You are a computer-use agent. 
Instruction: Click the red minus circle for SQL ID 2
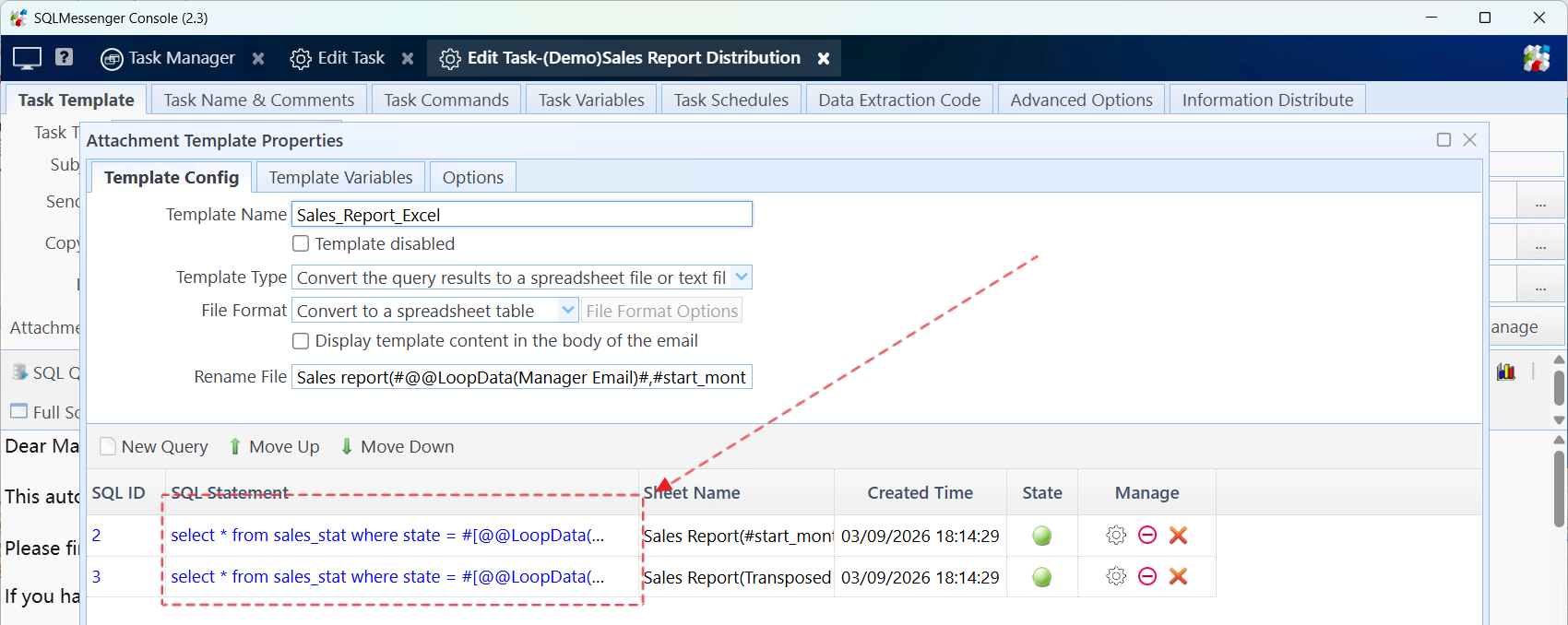(x=1147, y=536)
